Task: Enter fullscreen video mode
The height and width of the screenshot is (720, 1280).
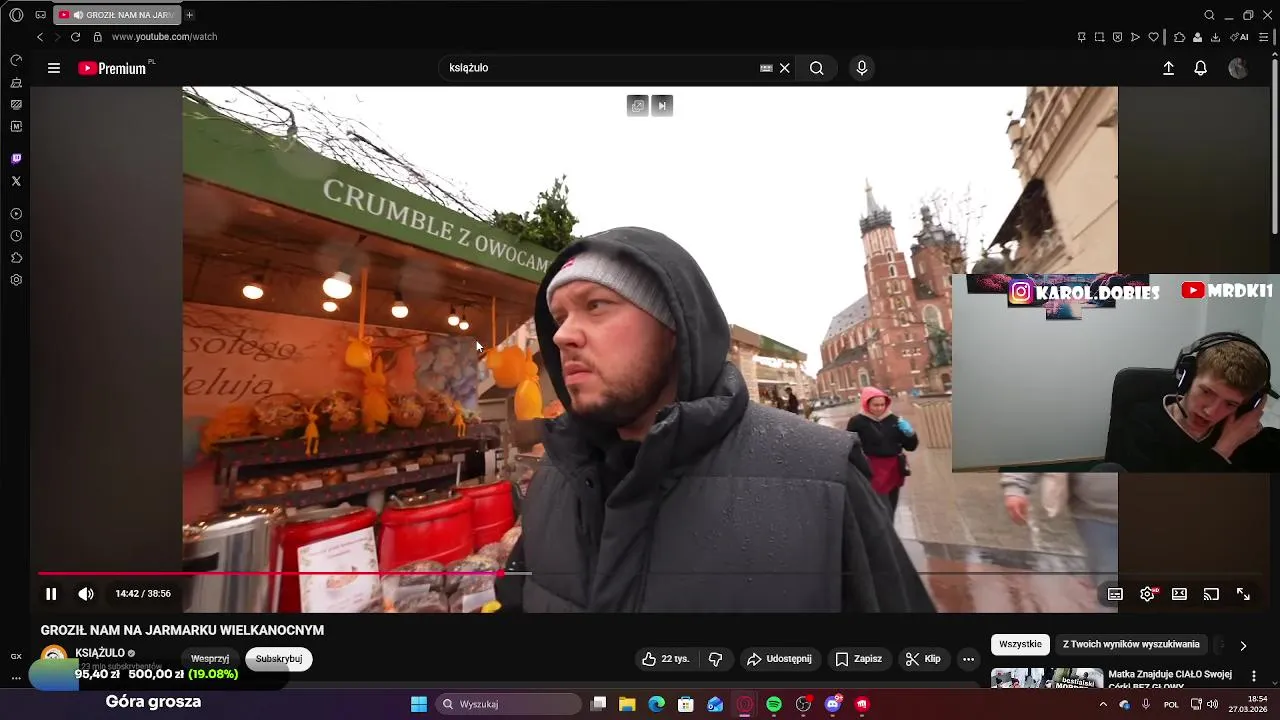Action: tap(1243, 594)
